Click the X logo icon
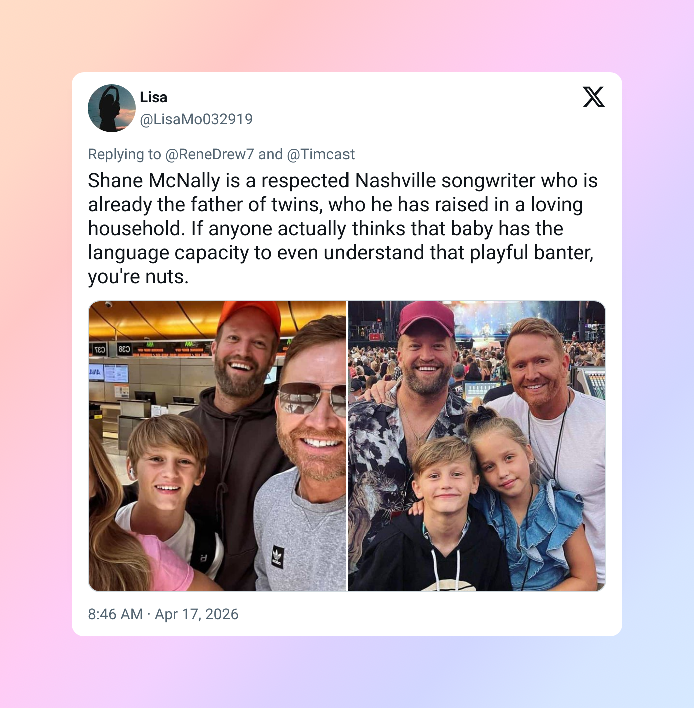This screenshot has width=694, height=708. [x=593, y=97]
